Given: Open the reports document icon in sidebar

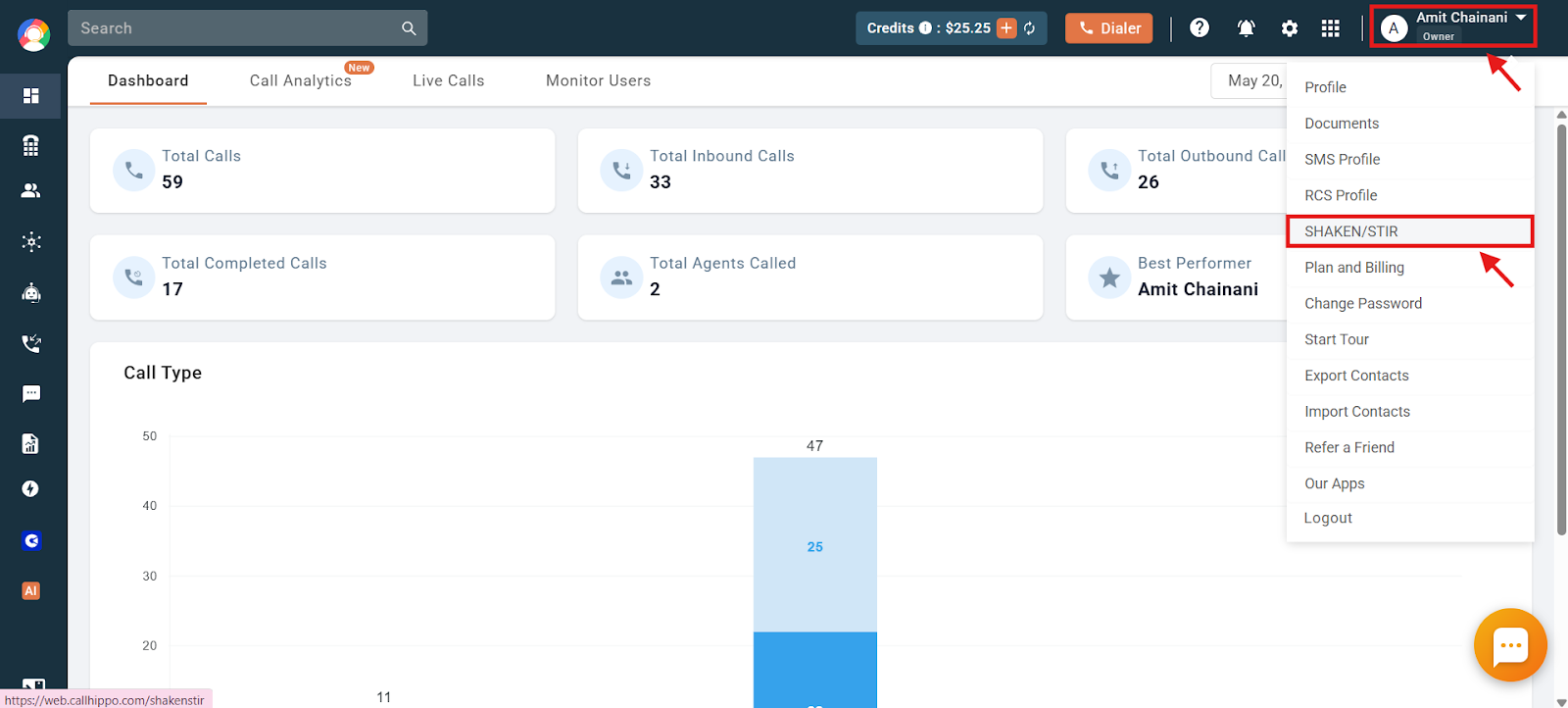Looking at the screenshot, I should pyautogui.click(x=31, y=444).
